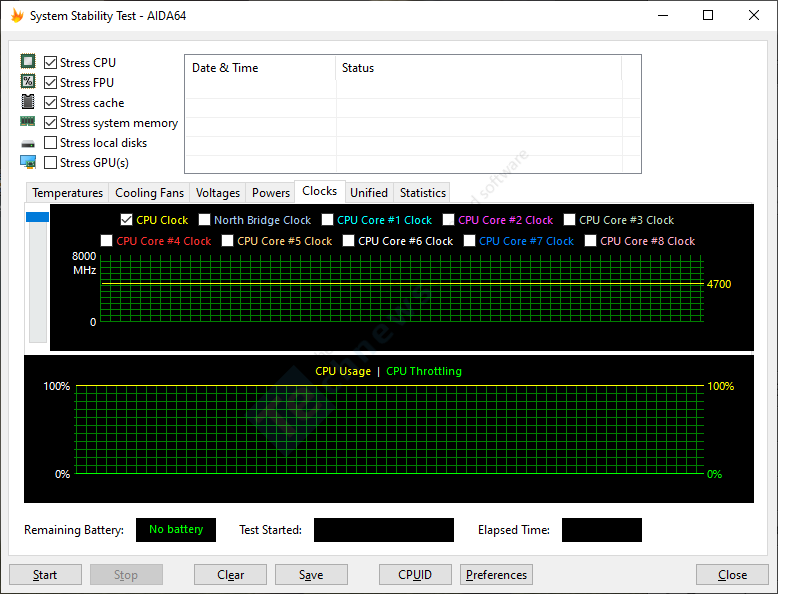Click the blue graph scroll thumb

coord(38,217)
